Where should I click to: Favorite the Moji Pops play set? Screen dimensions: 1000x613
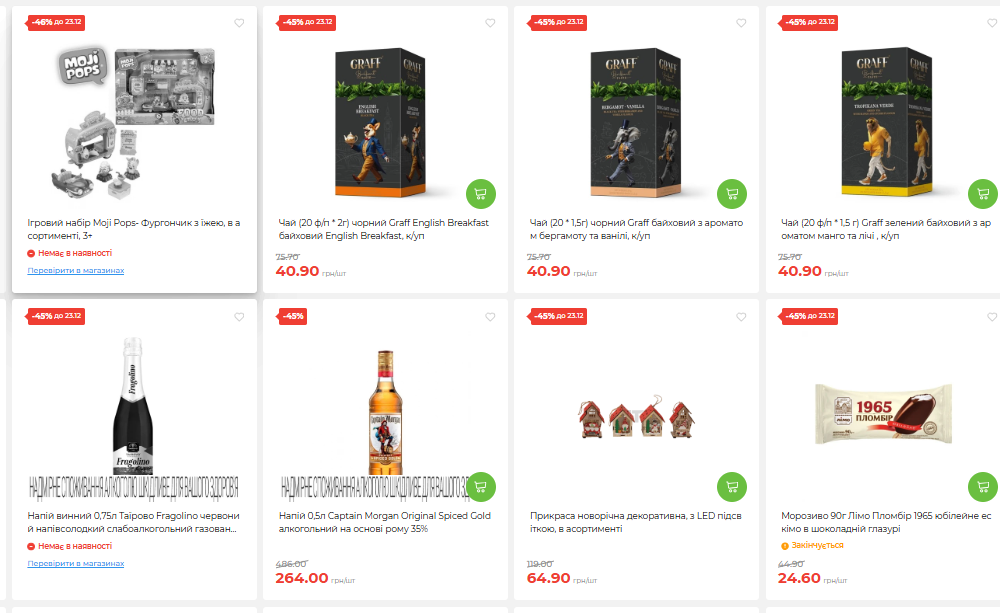pyautogui.click(x=239, y=23)
